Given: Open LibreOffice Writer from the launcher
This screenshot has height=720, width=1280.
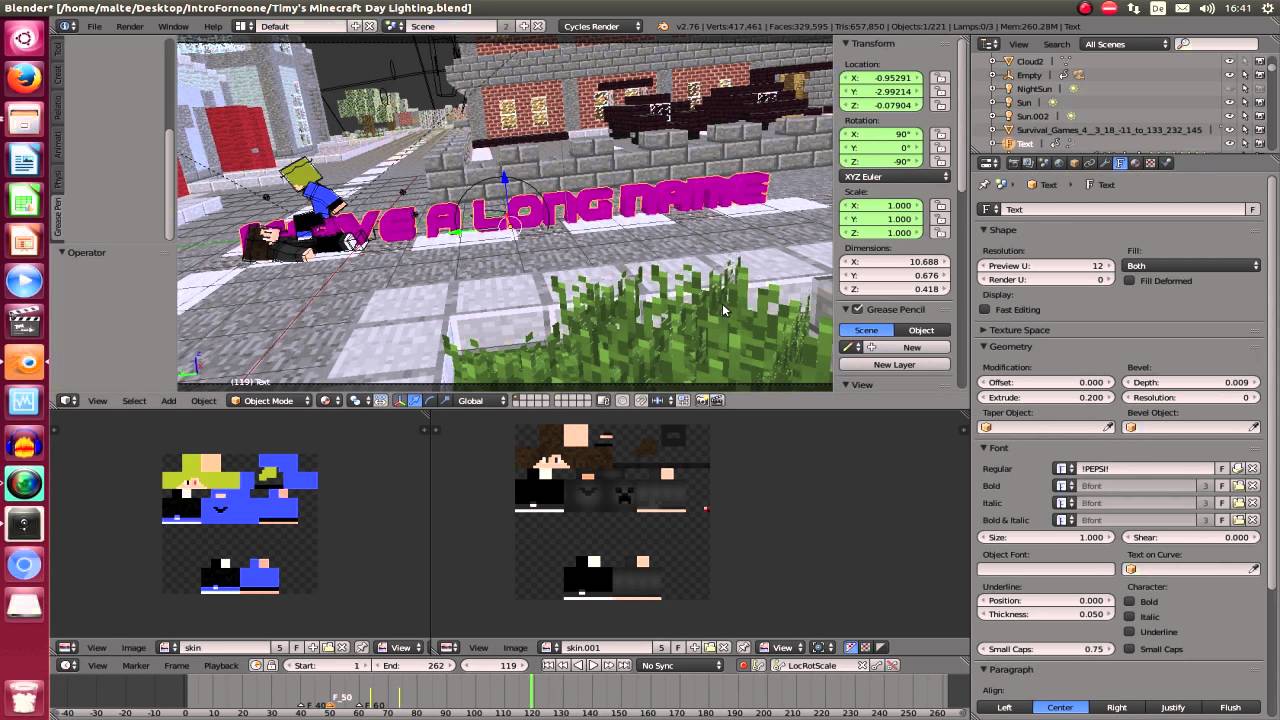Looking at the screenshot, I should click(24, 160).
